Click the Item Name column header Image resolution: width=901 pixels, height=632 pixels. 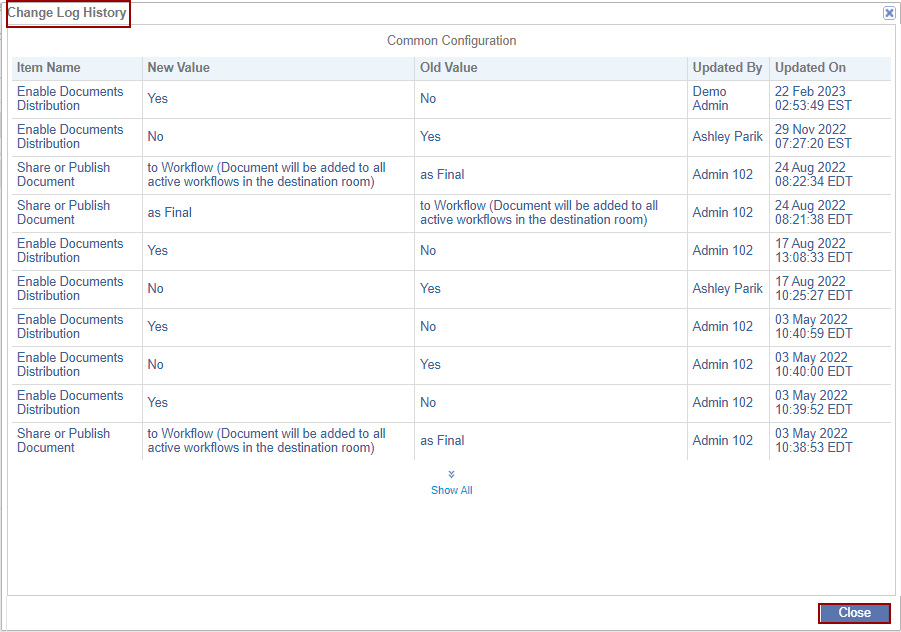pos(49,68)
